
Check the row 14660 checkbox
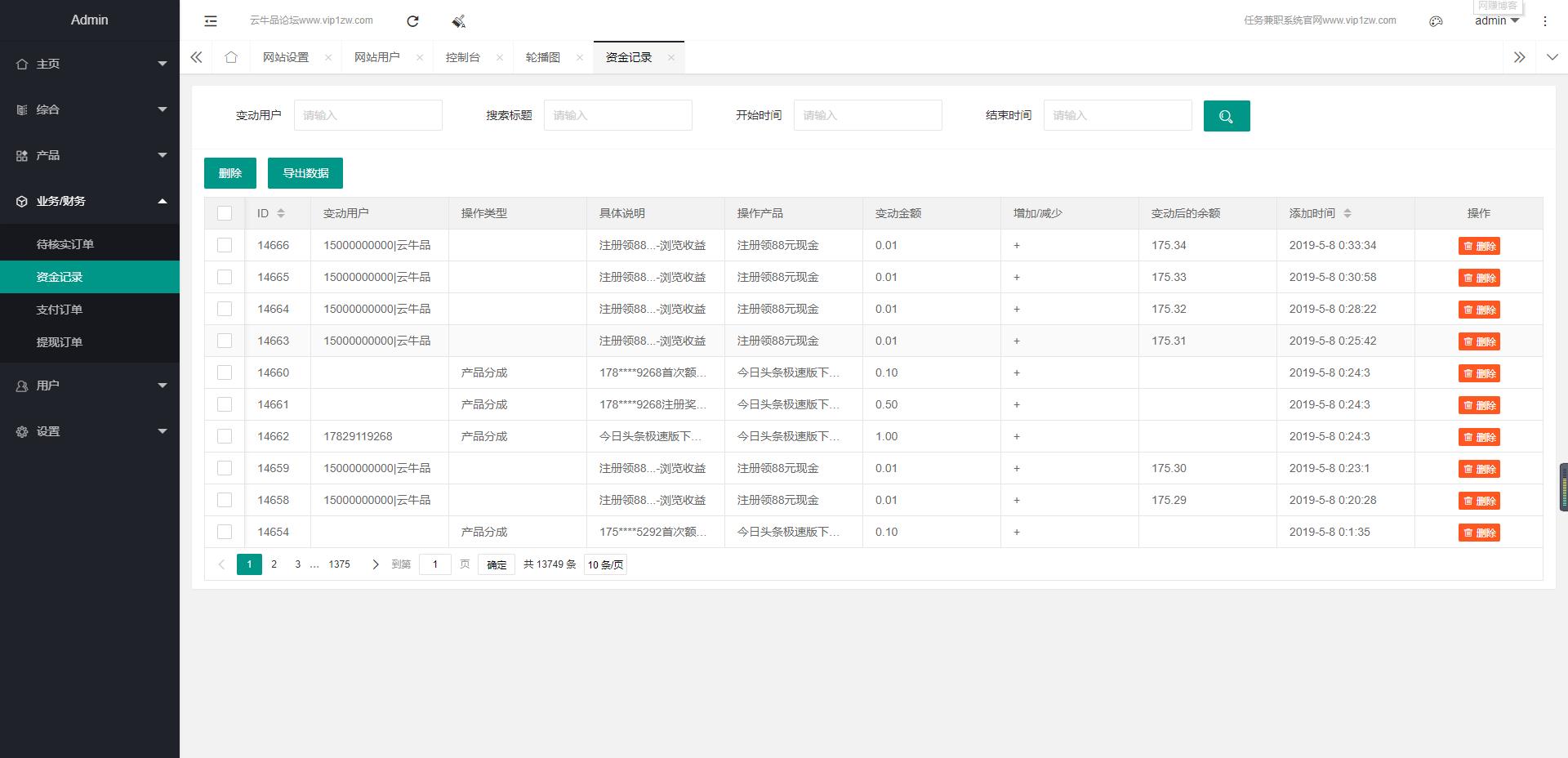coord(225,372)
